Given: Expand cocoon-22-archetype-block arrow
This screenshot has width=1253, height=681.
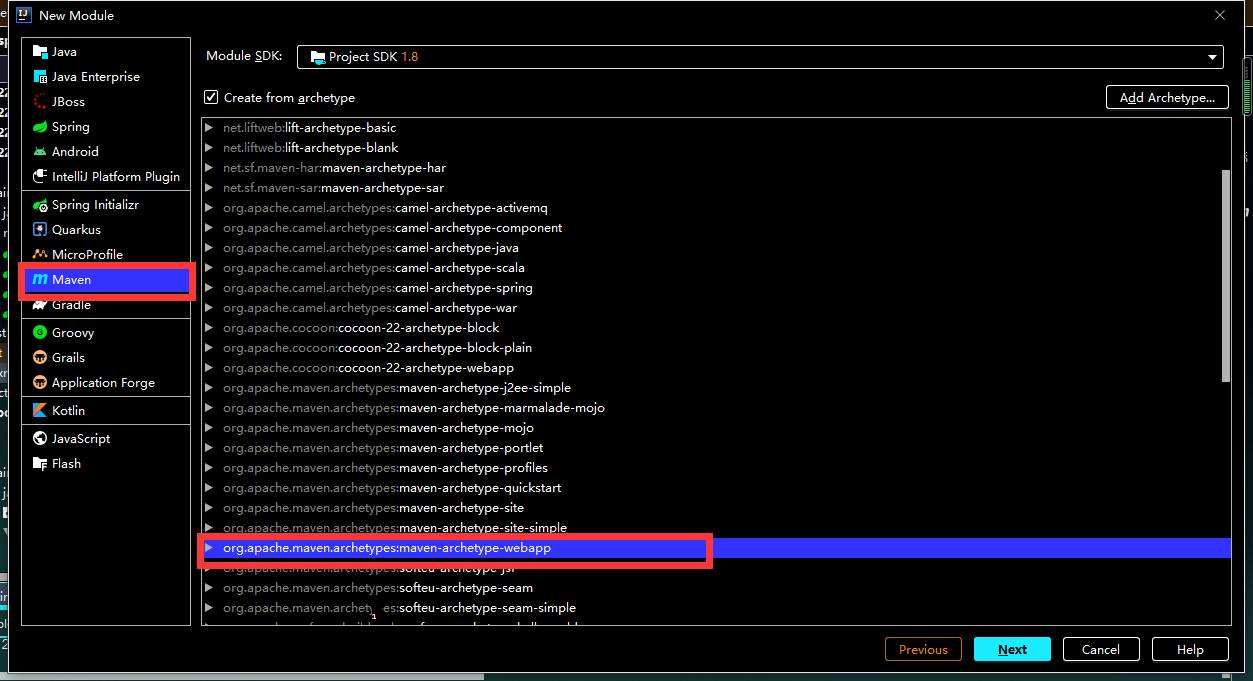Looking at the screenshot, I should (209, 328).
